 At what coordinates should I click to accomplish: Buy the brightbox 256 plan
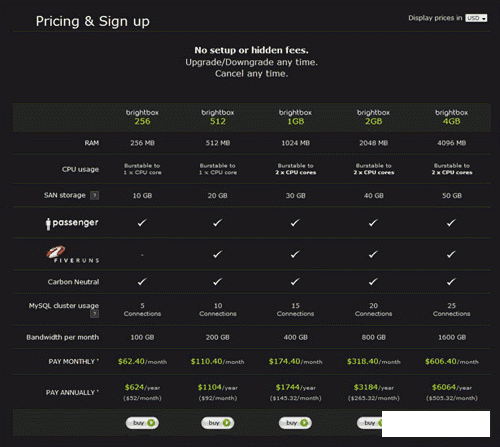(x=142, y=423)
